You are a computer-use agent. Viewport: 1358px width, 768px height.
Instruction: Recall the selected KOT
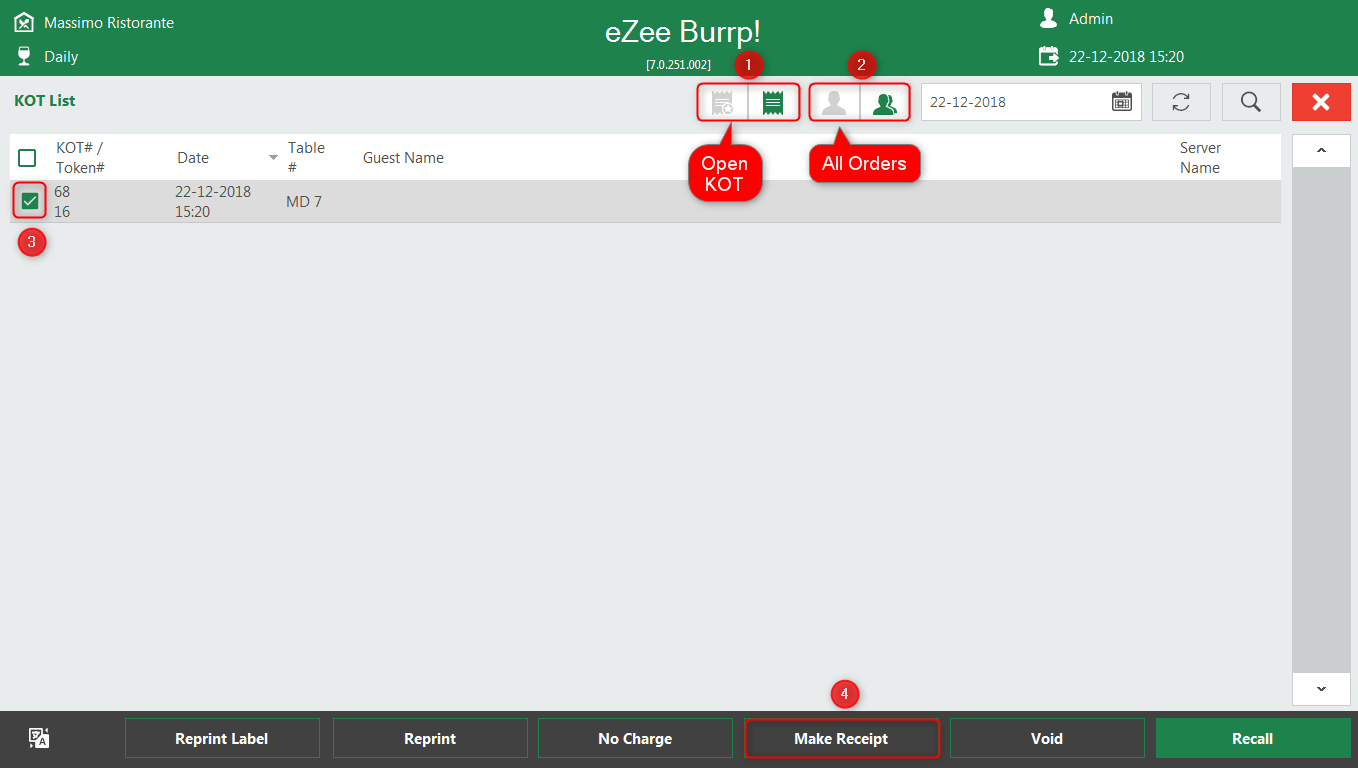pos(1253,738)
